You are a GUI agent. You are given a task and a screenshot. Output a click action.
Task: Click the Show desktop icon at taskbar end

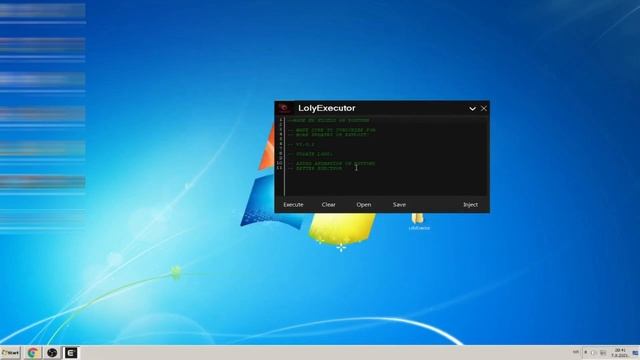pos(636,353)
